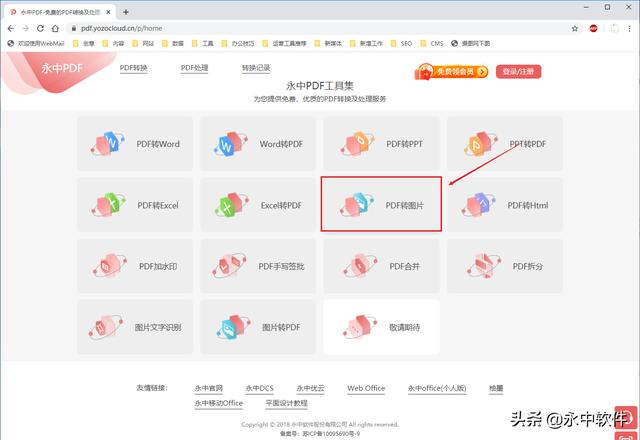640x440 pixels.
Task: Close the 永中PDF browser tab
Action: 108,12
